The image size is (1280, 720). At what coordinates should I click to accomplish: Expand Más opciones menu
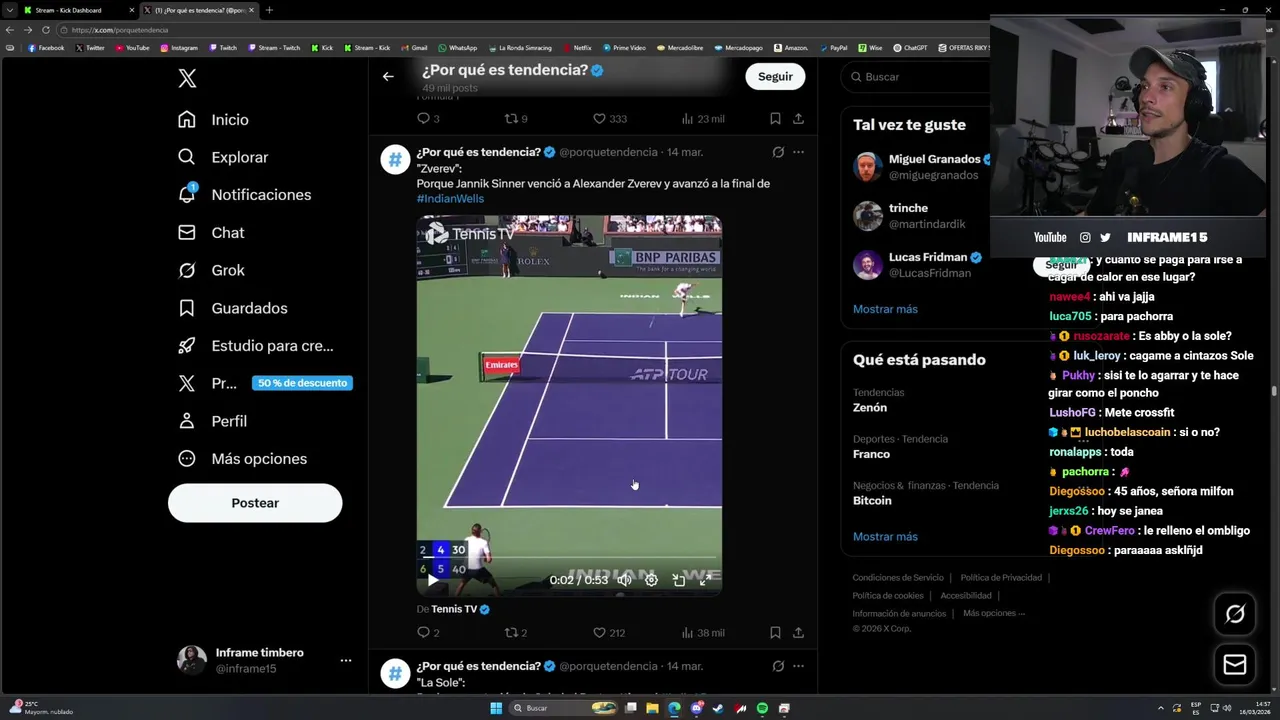242,459
